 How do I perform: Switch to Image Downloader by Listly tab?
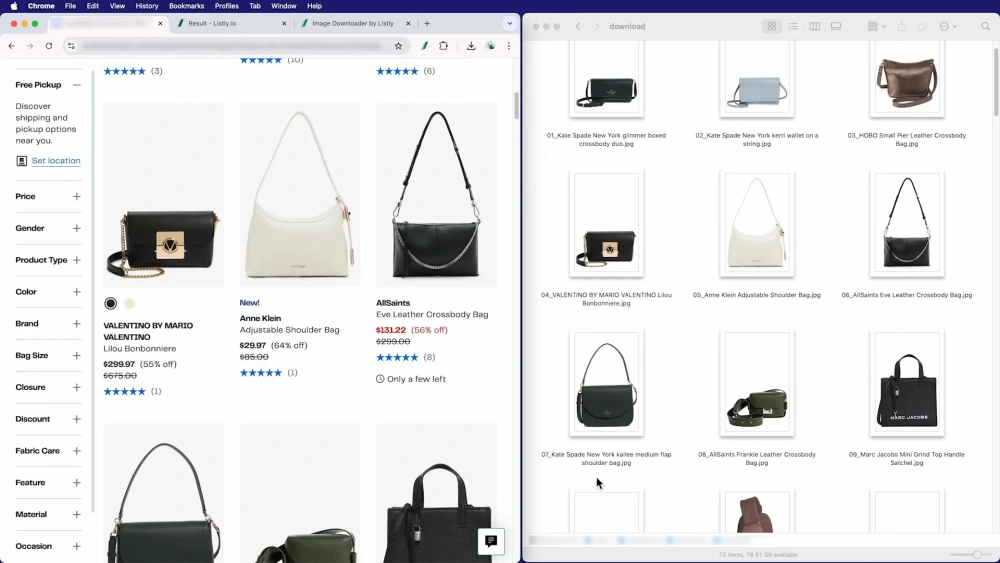pyautogui.click(x=355, y=24)
